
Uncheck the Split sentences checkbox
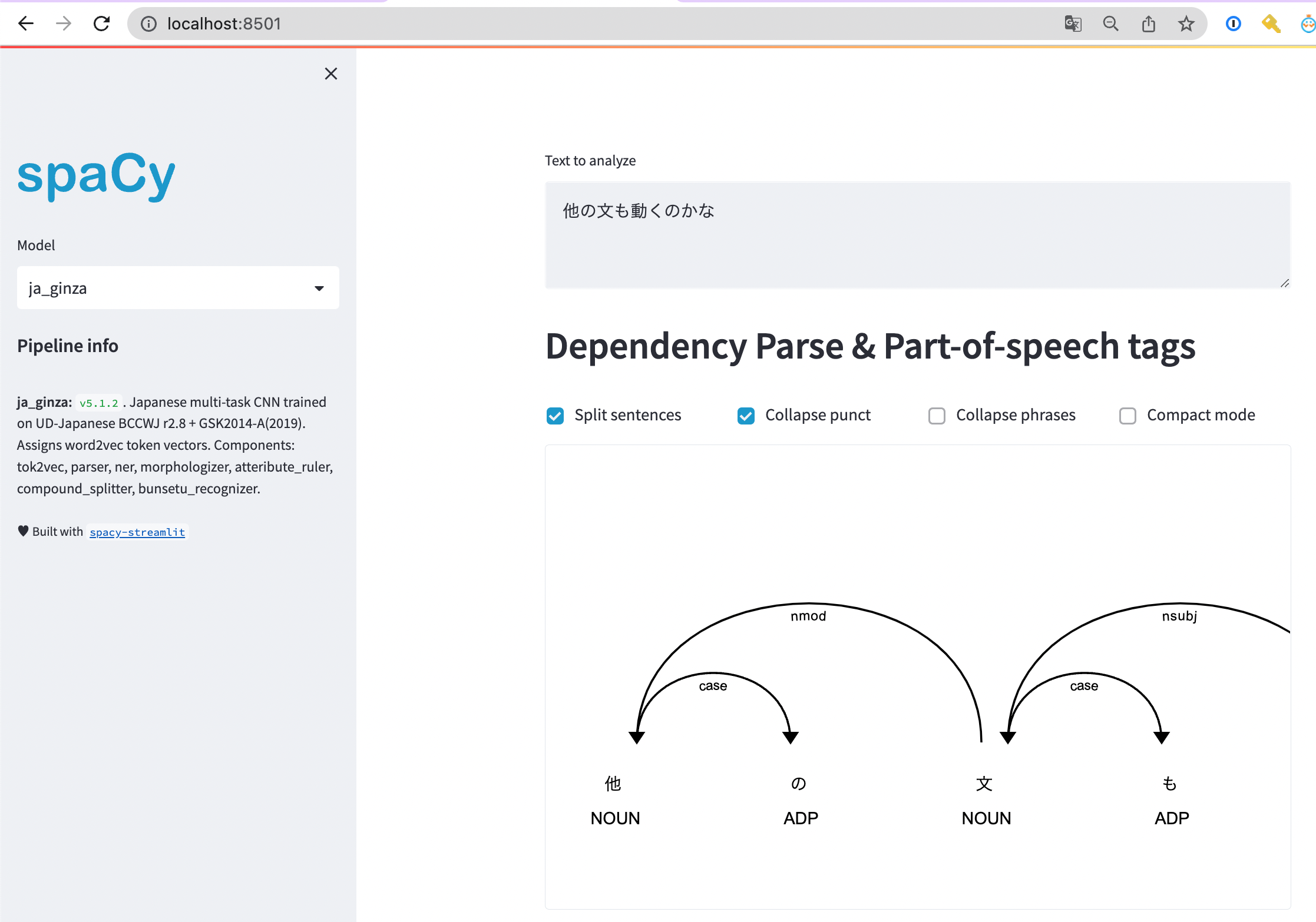click(555, 416)
